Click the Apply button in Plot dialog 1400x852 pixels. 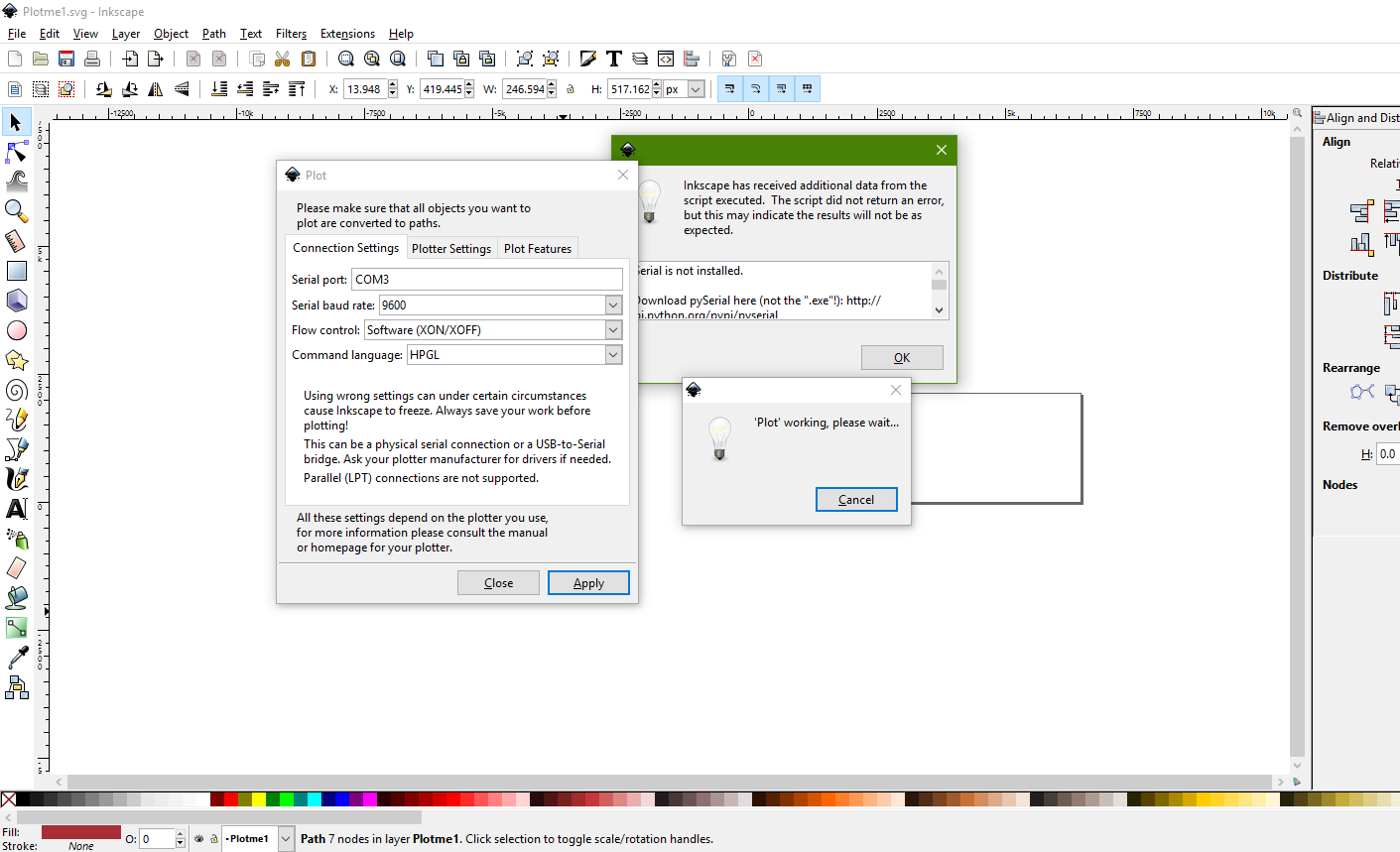point(588,583)
